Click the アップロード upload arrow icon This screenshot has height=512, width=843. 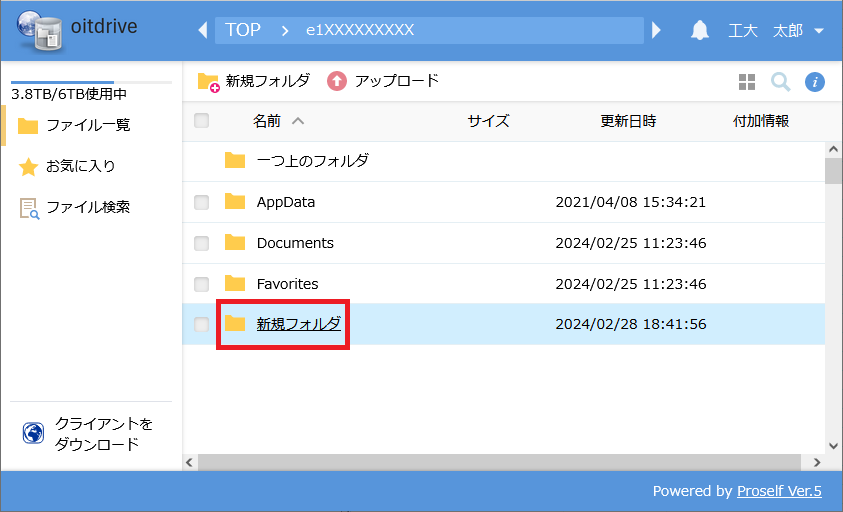[x=337, y=81]
